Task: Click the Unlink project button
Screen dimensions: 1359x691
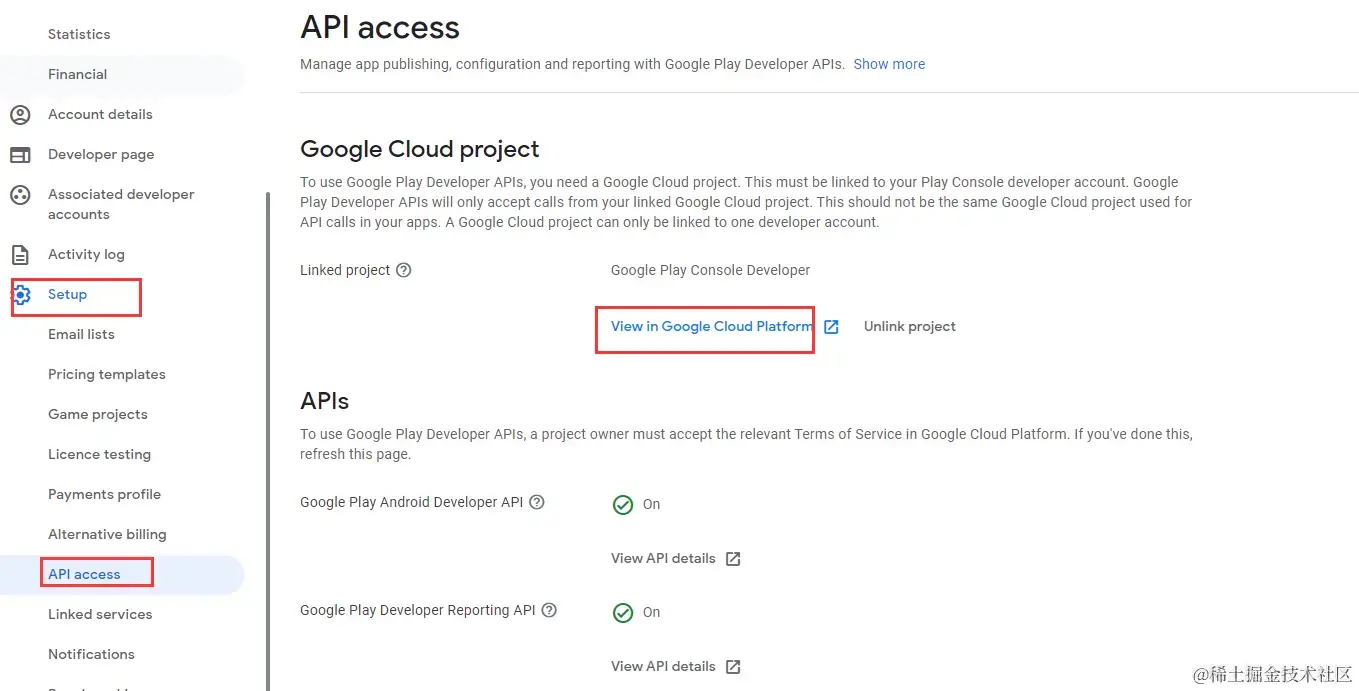Action: coord(910,326)
